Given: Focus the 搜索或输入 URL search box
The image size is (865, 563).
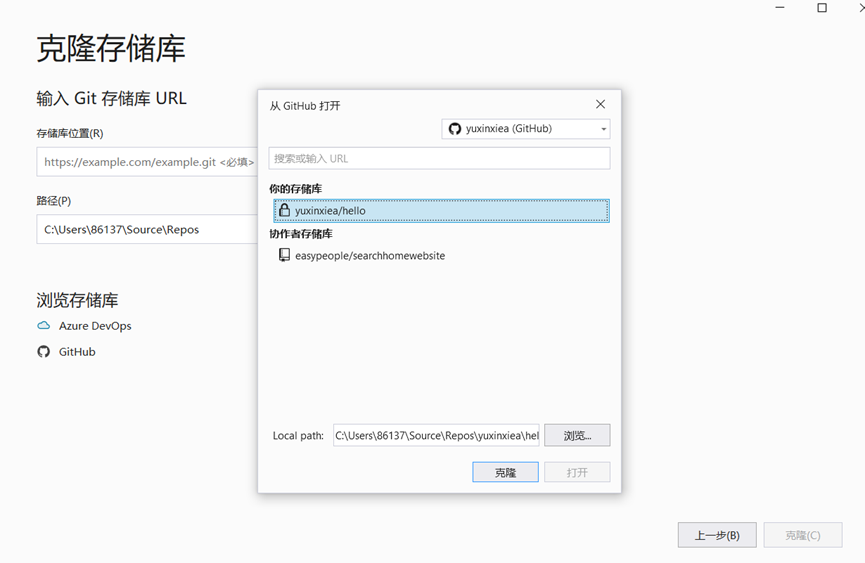Looking at the screenshot, I should coord(439,158).
